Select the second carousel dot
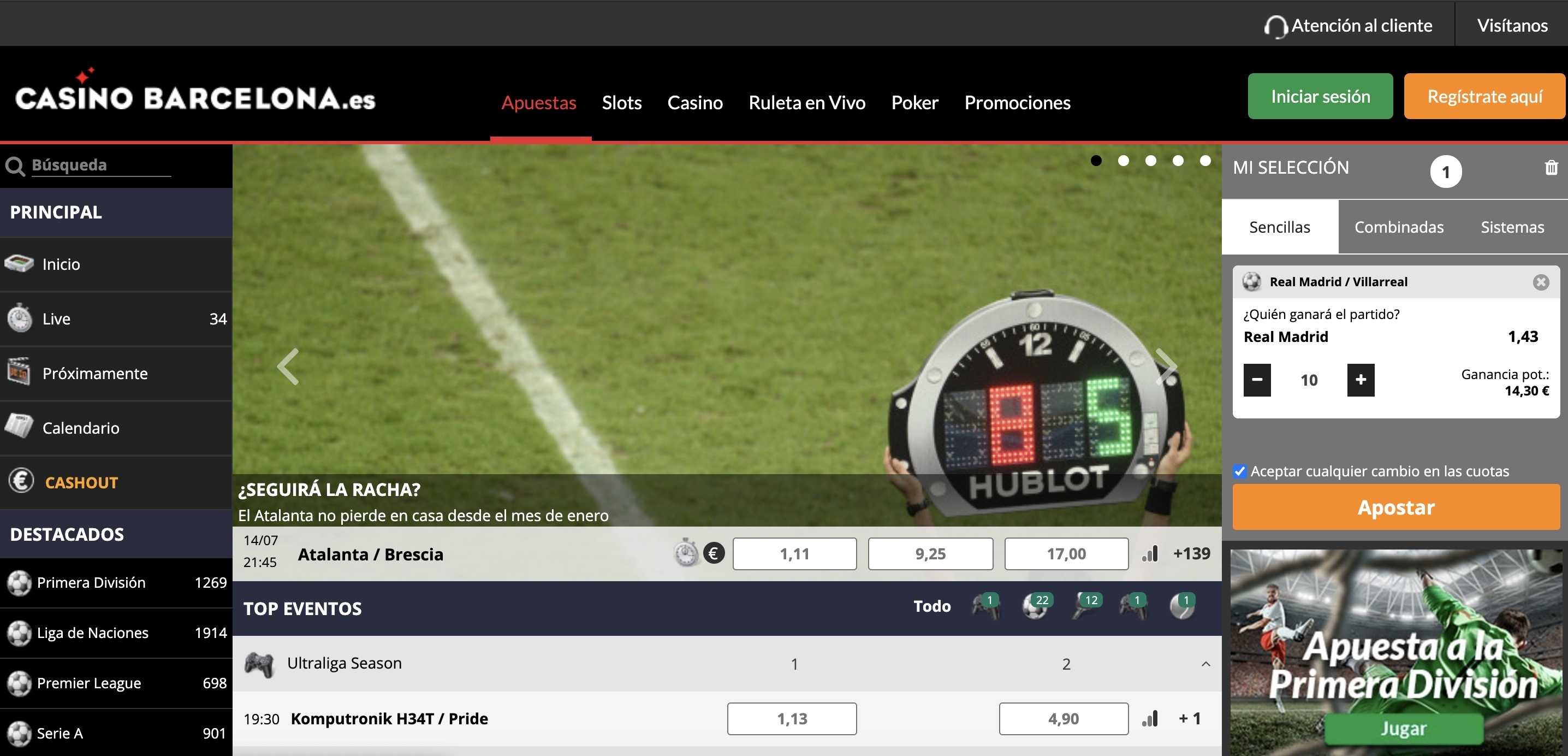The image size is (1568, 756). (x=1124, y=160)
